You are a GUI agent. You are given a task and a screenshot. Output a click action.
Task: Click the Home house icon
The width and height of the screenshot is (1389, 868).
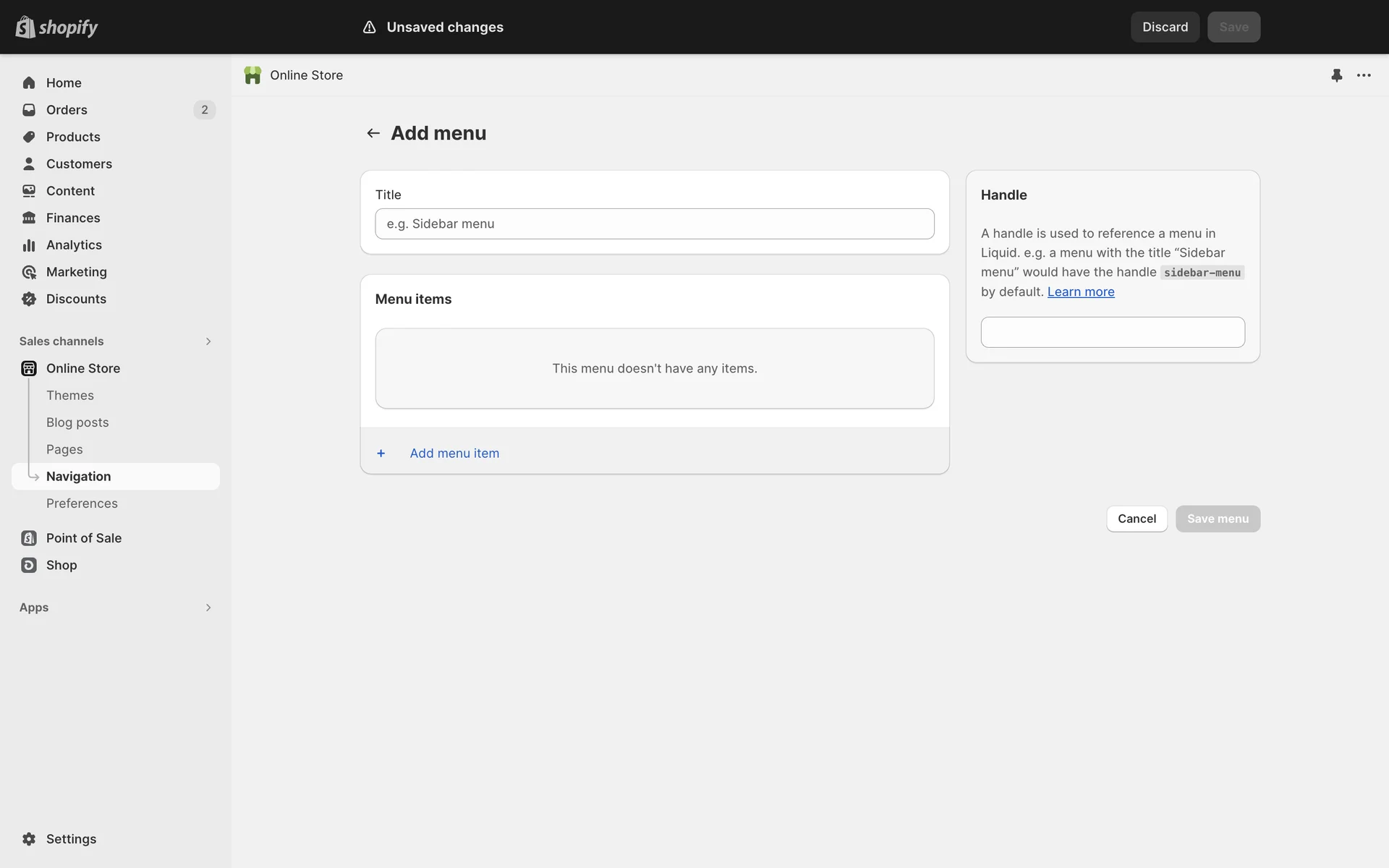coord(29,83)
